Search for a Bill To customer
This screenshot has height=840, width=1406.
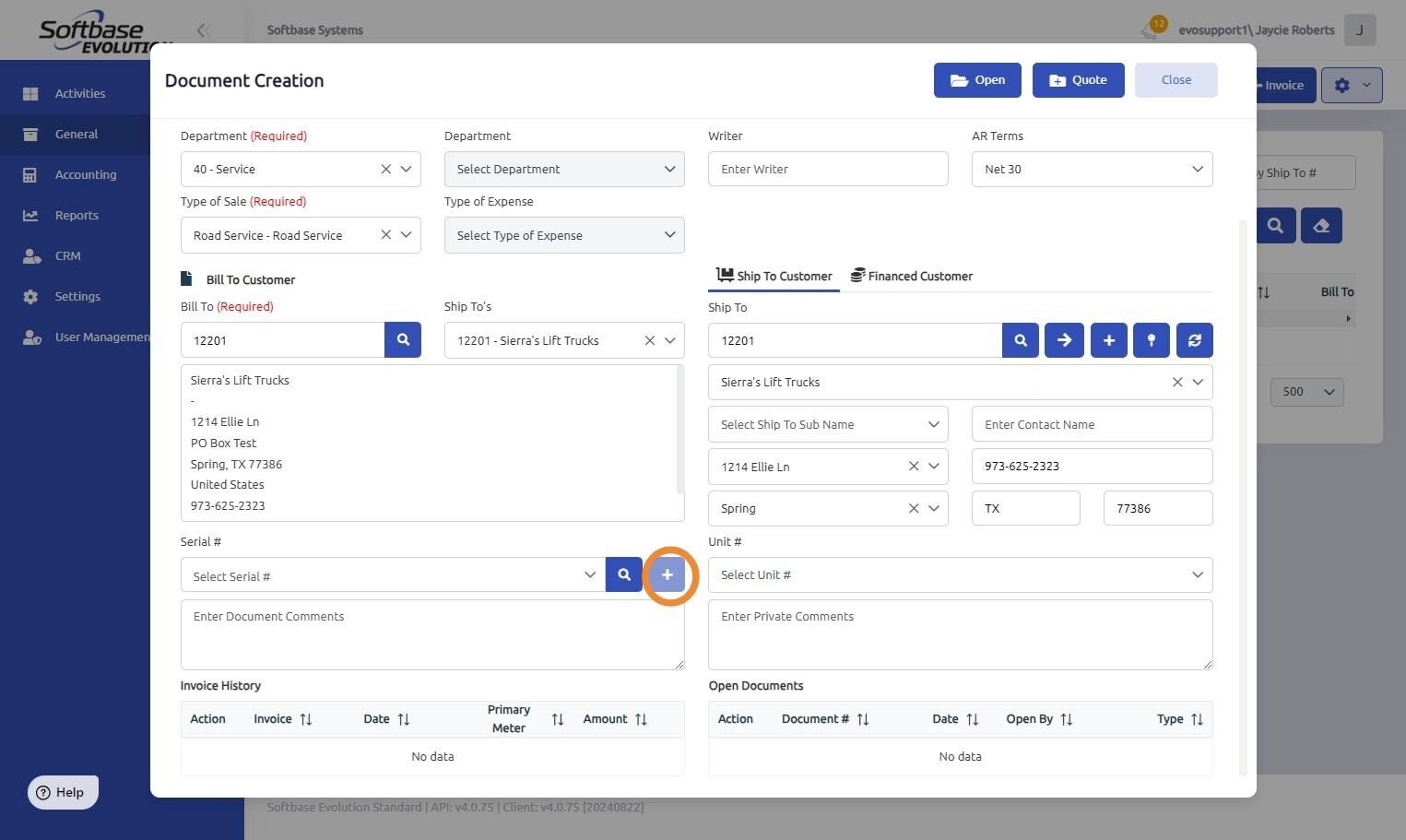point(403,339)
